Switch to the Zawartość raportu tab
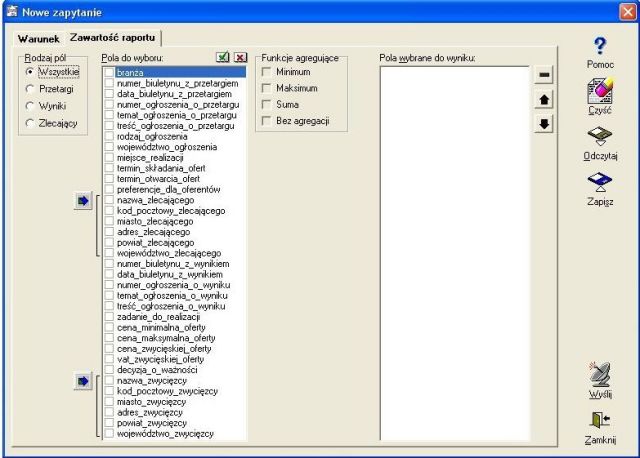Viewport: 640px width, 458px height. [113, 38]
